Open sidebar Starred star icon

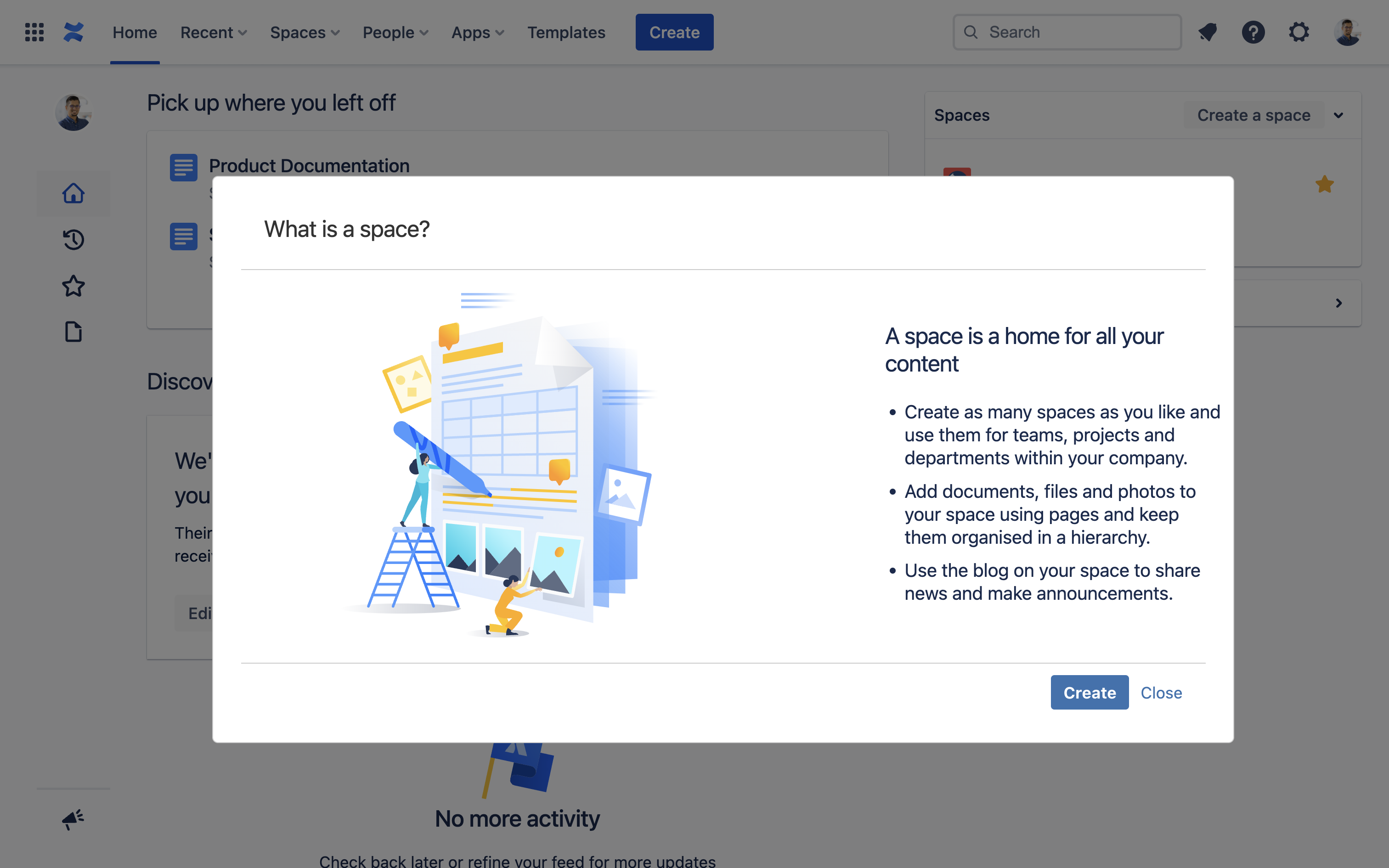click(73, 286)
